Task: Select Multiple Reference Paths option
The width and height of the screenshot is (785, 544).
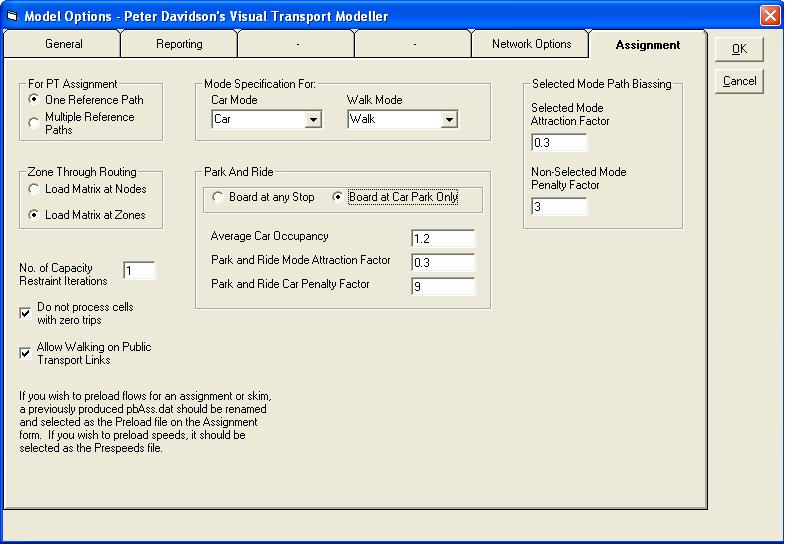Action: click(x=35, y=123)
